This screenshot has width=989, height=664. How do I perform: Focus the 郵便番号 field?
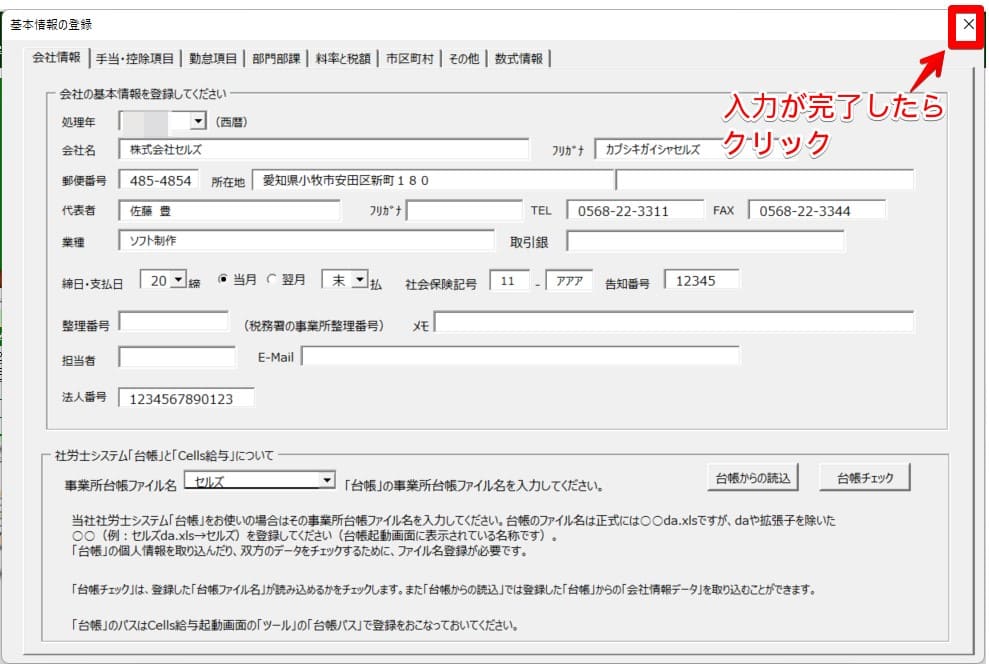point(158,180)
